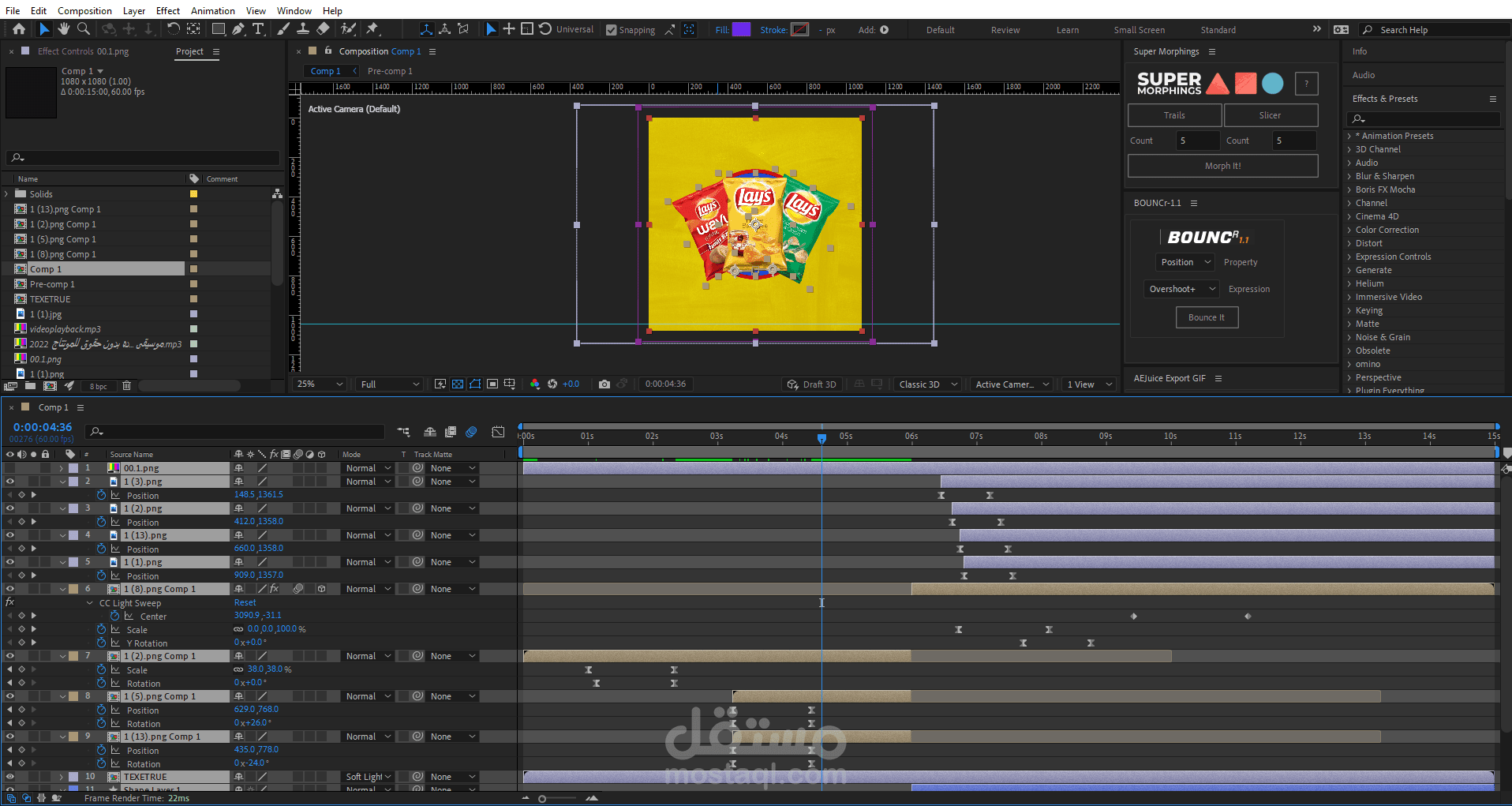Delete selected project item with trash icon
The width and height of the screenshot is (1512, 806).
coord(126,386)
